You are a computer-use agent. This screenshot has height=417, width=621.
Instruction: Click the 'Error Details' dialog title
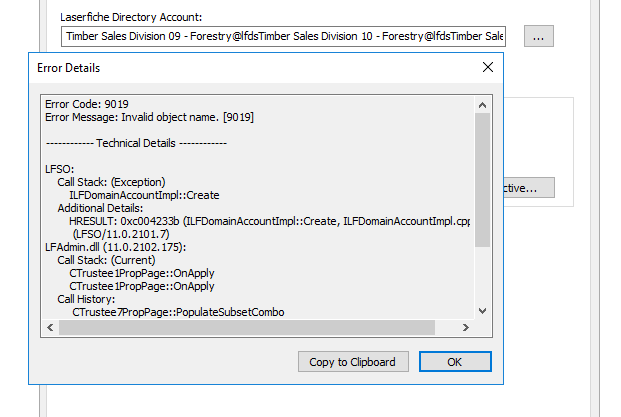point(69,68)
